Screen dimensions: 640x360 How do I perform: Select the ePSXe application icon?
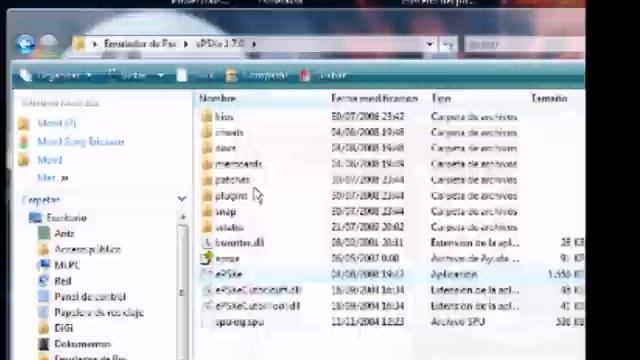tap(207, 274)
